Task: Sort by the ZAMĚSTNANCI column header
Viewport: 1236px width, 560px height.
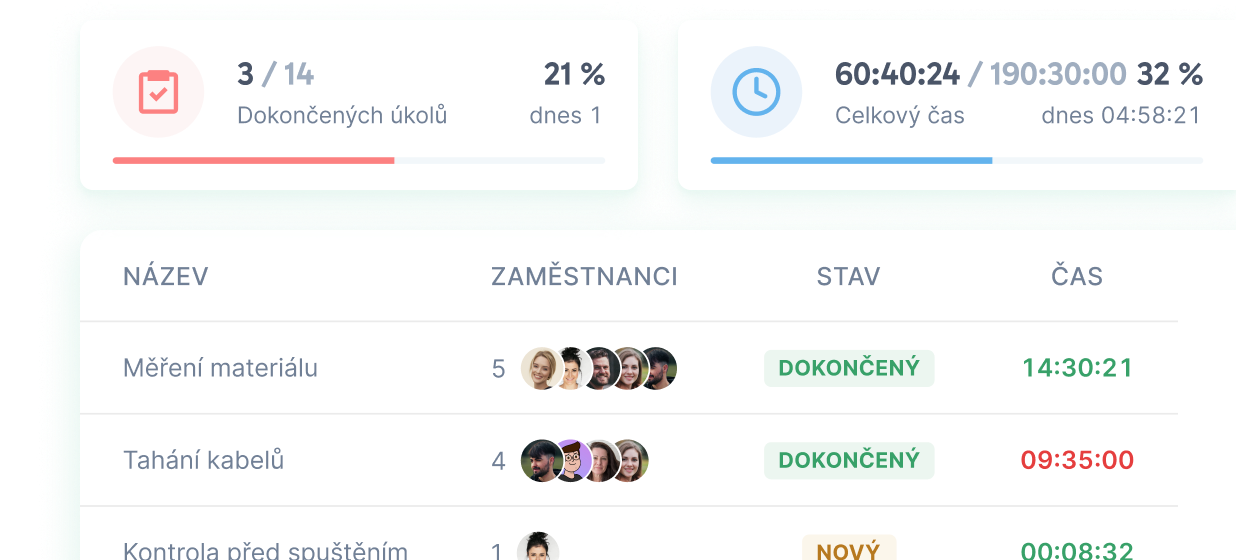Action: coord(584,277)
